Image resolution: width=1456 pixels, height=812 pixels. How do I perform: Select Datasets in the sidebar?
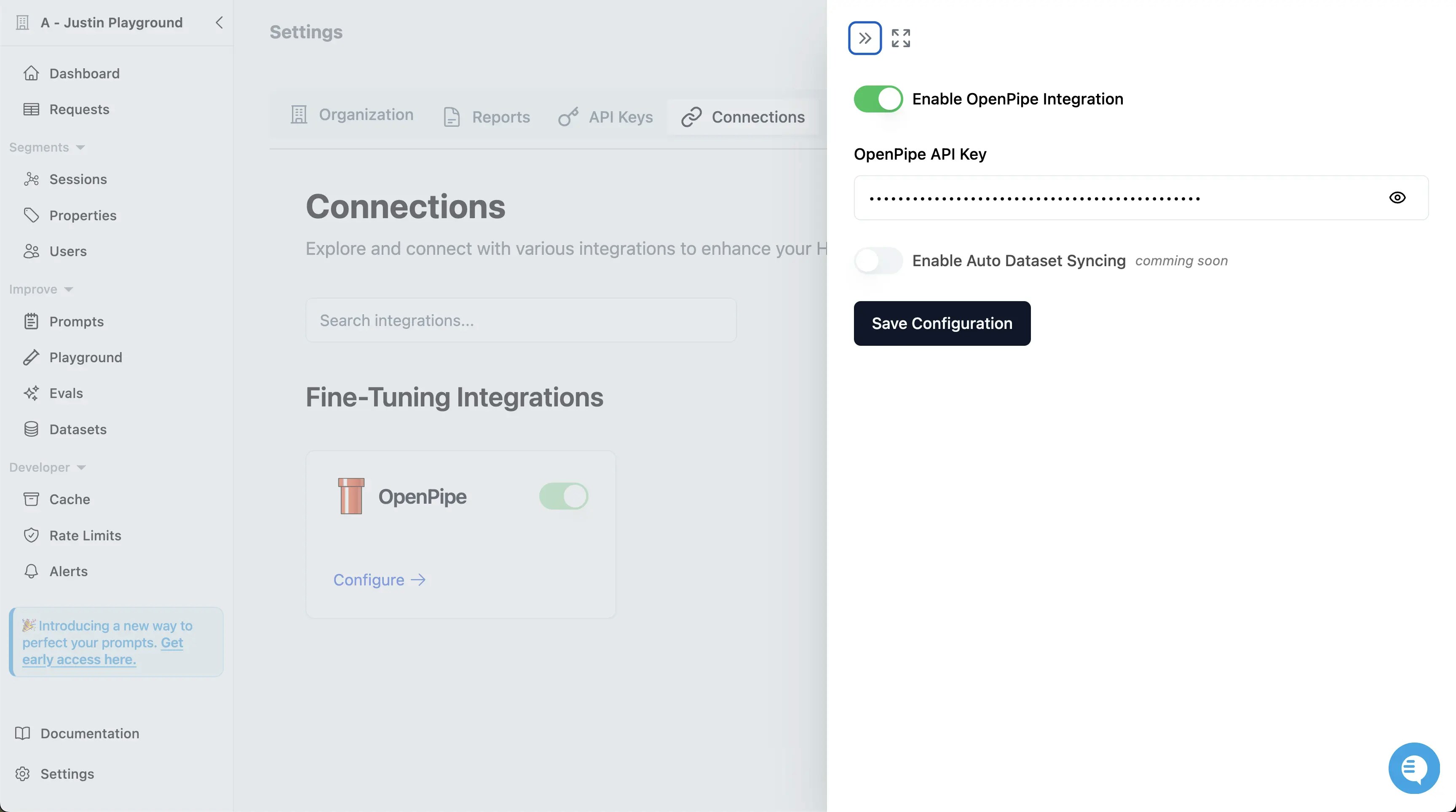coord(78,429)
